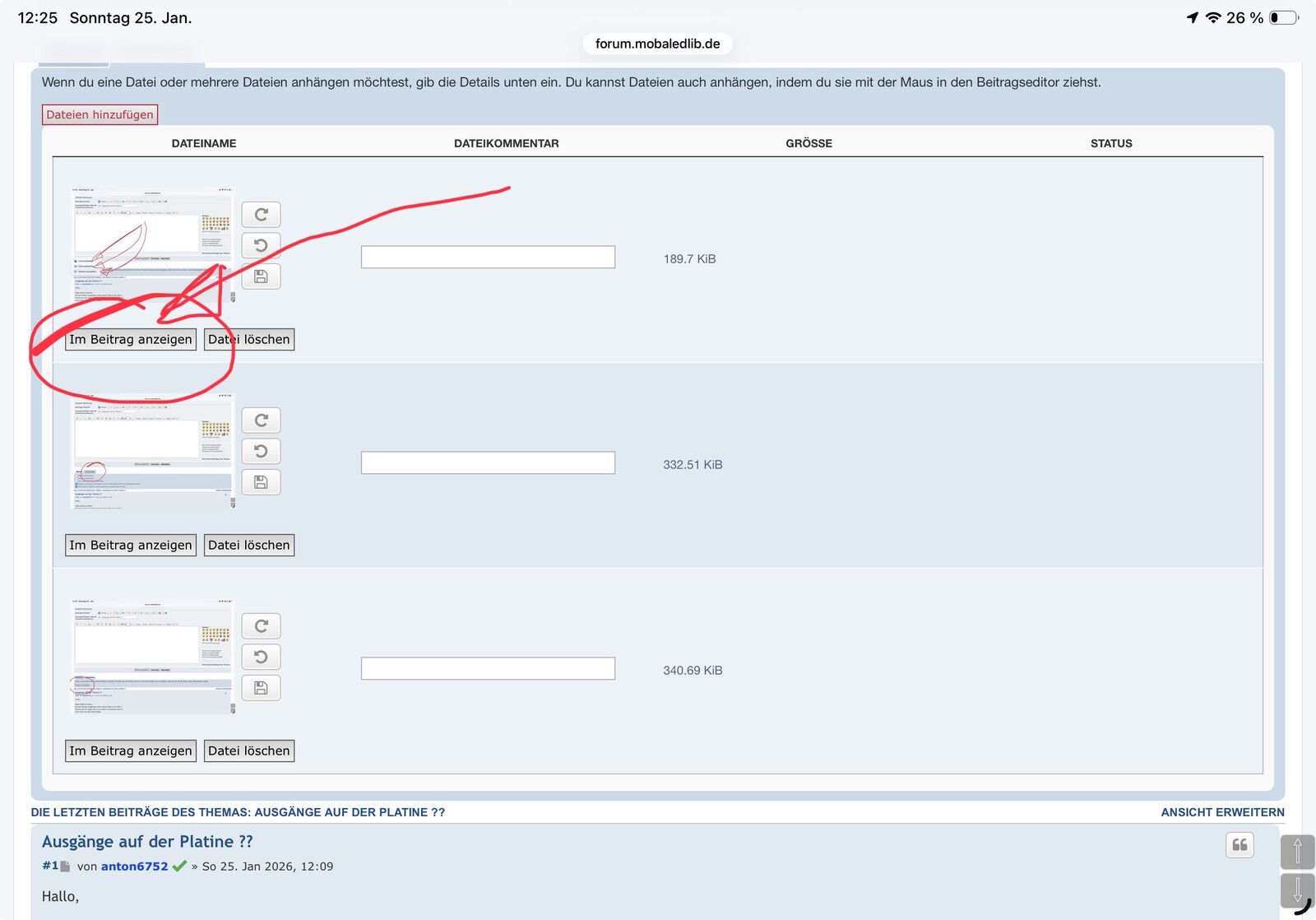Expand view via 'Ansicht erweitern'
The width and height of the screenshot is (1316, 920).
1222,812
